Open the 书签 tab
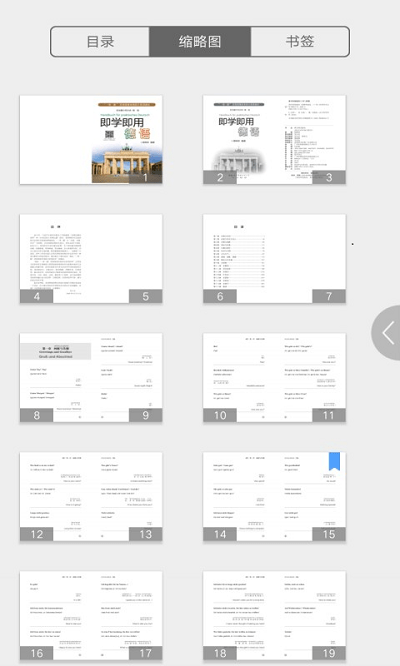This screenshot has height=666, width=400. click(300, 42)
